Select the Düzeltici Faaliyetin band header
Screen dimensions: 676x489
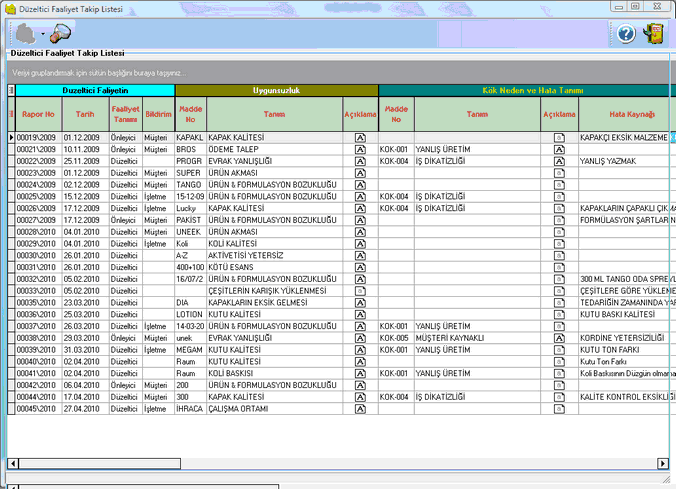click(95, 90)
